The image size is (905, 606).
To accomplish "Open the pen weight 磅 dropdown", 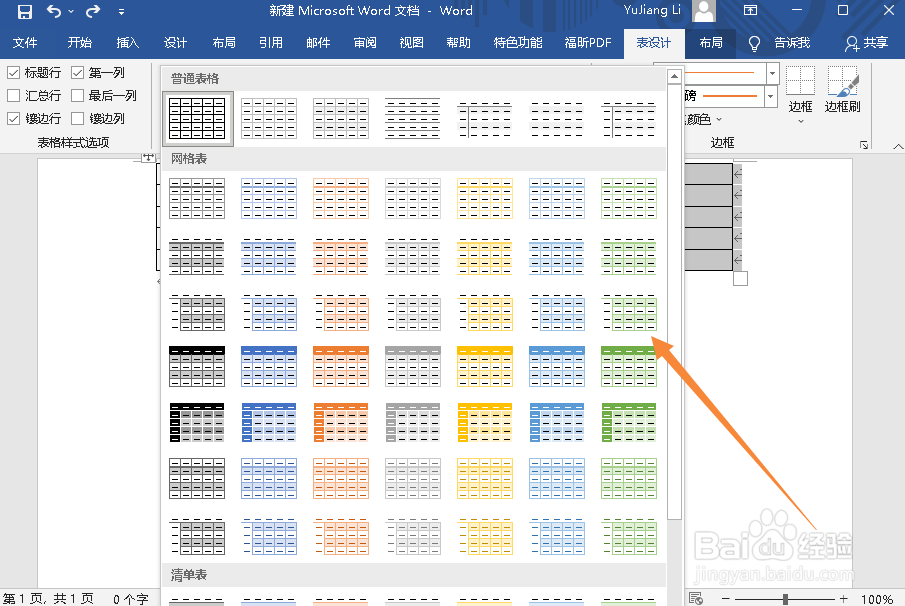I will click(771, 96).
